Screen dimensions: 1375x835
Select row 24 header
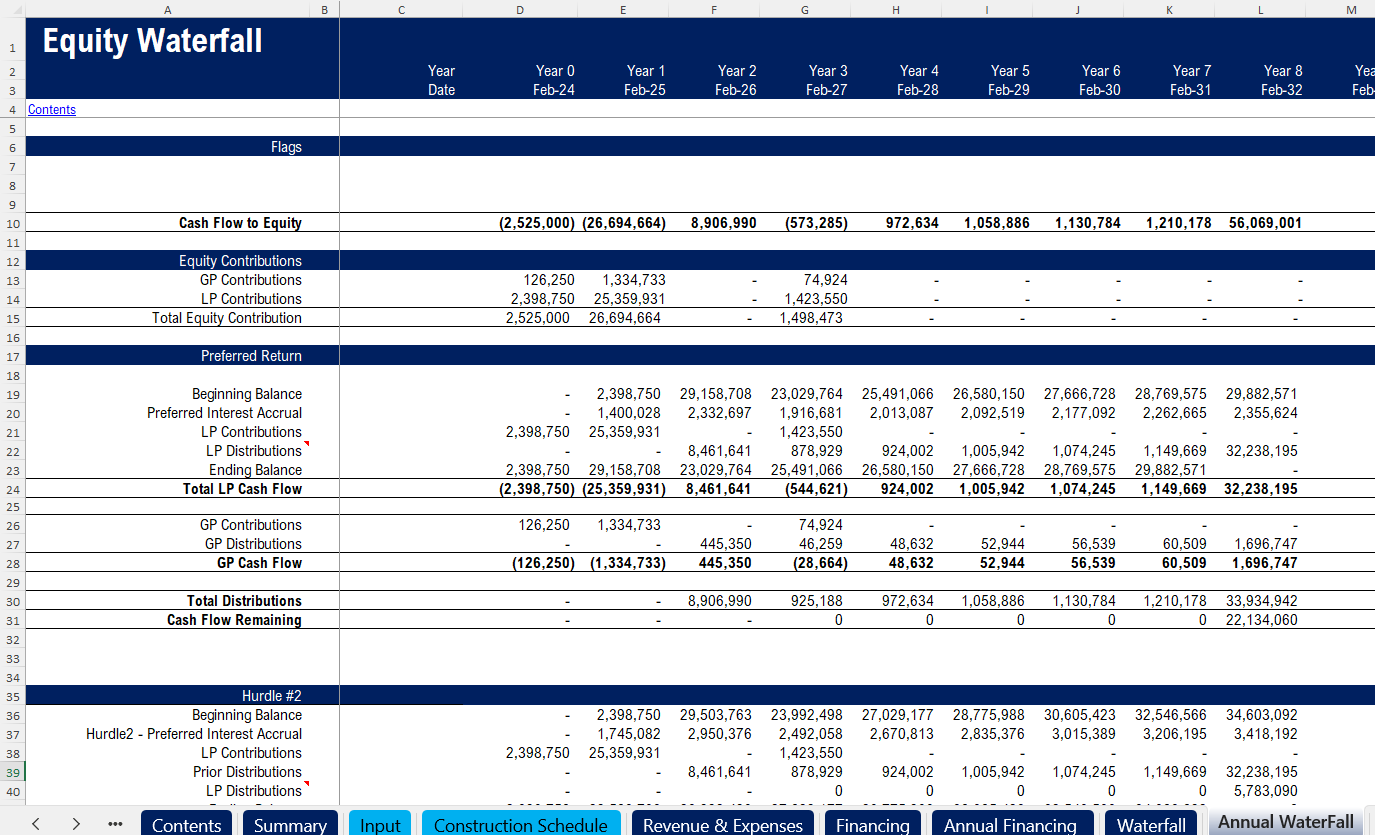pos(12,489)
